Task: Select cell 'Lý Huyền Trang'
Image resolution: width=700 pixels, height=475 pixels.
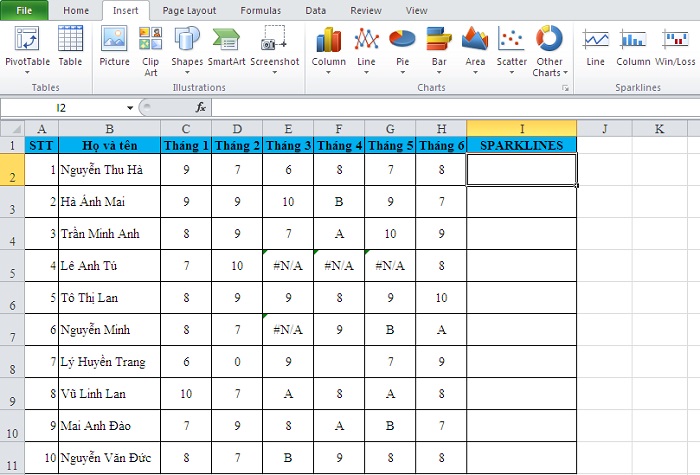Action: tap(109, 362)
